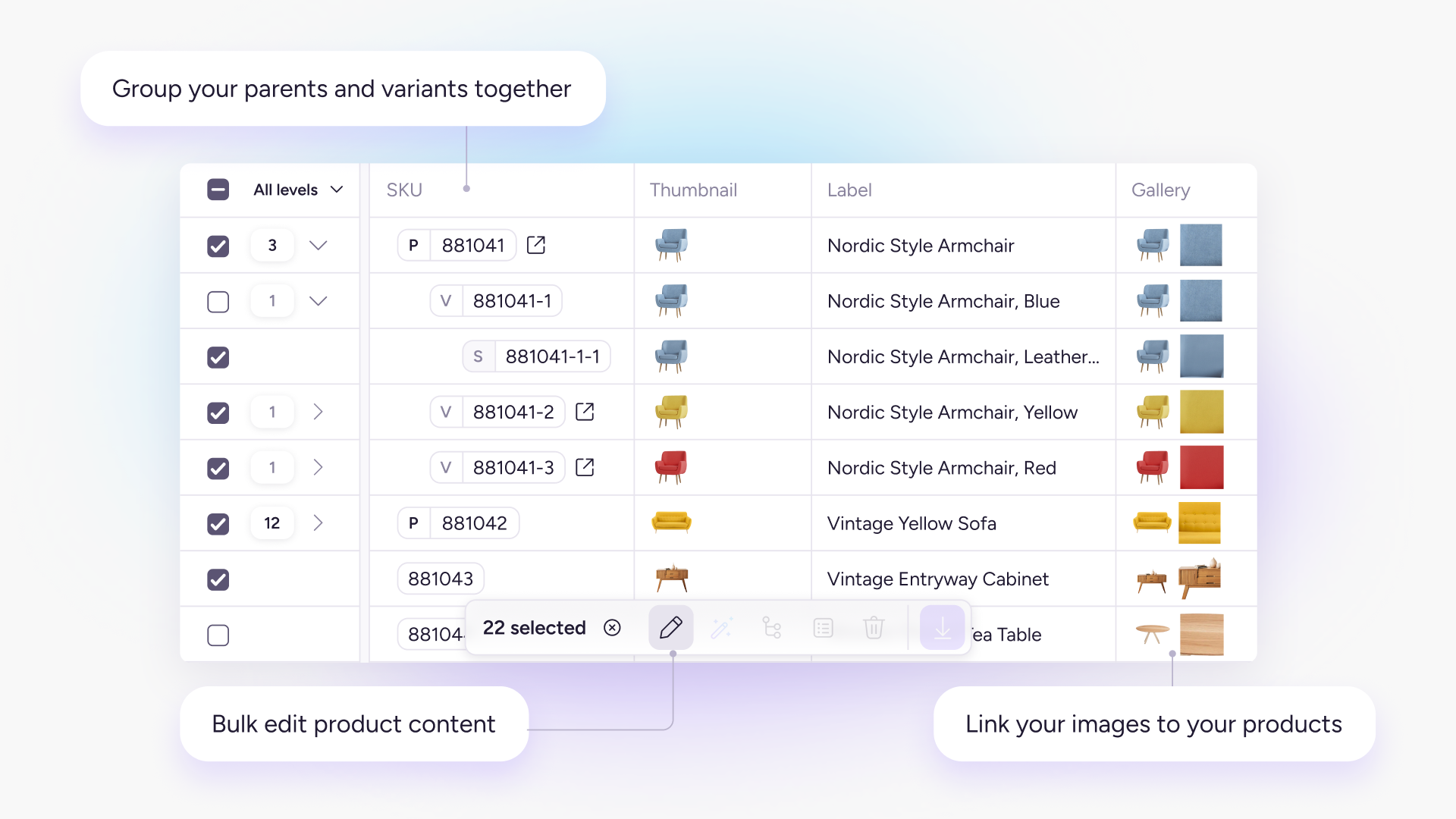Click the pencil bulk edit icon
The image size is (1456, 819).
670,628
